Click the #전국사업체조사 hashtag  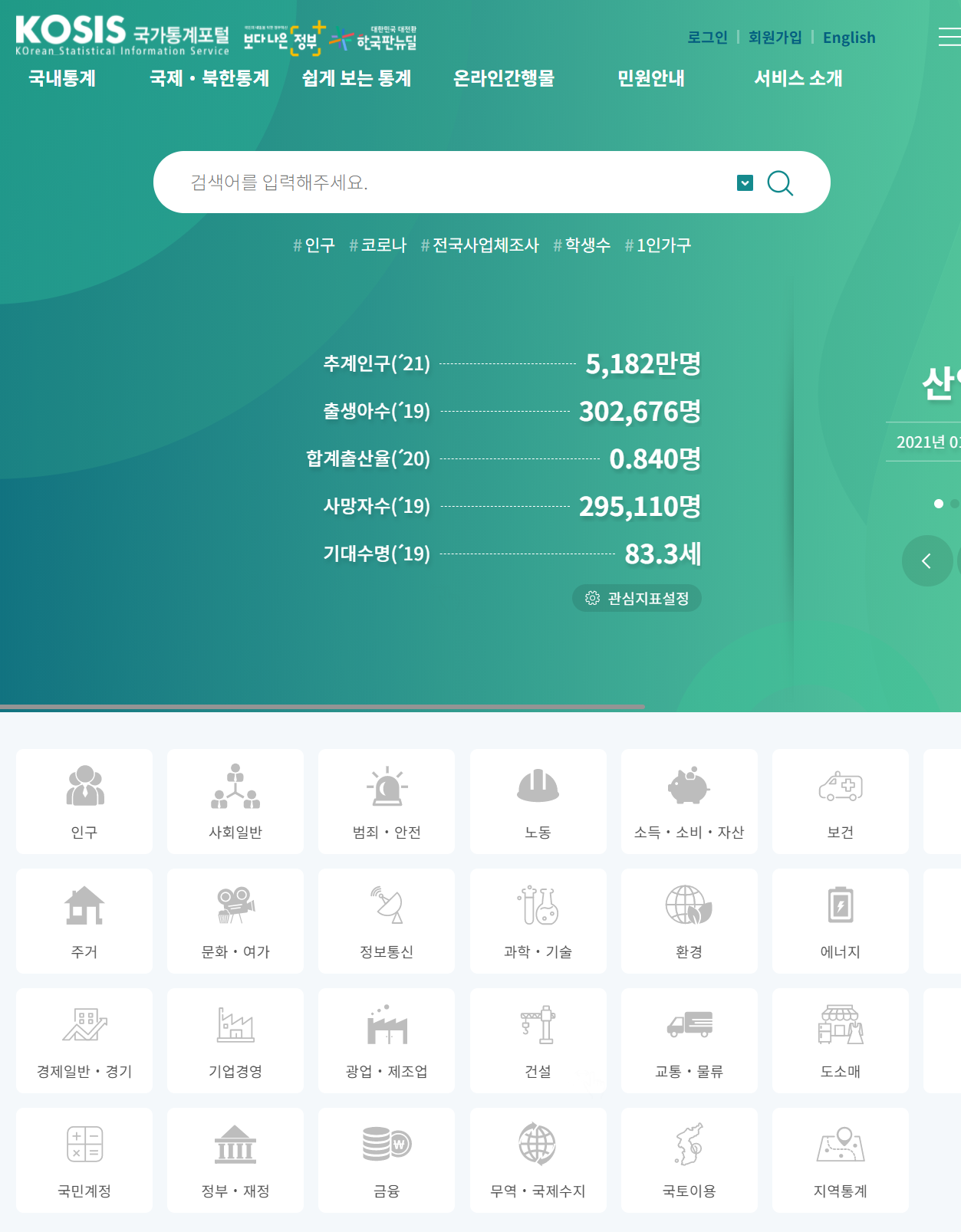480,245
